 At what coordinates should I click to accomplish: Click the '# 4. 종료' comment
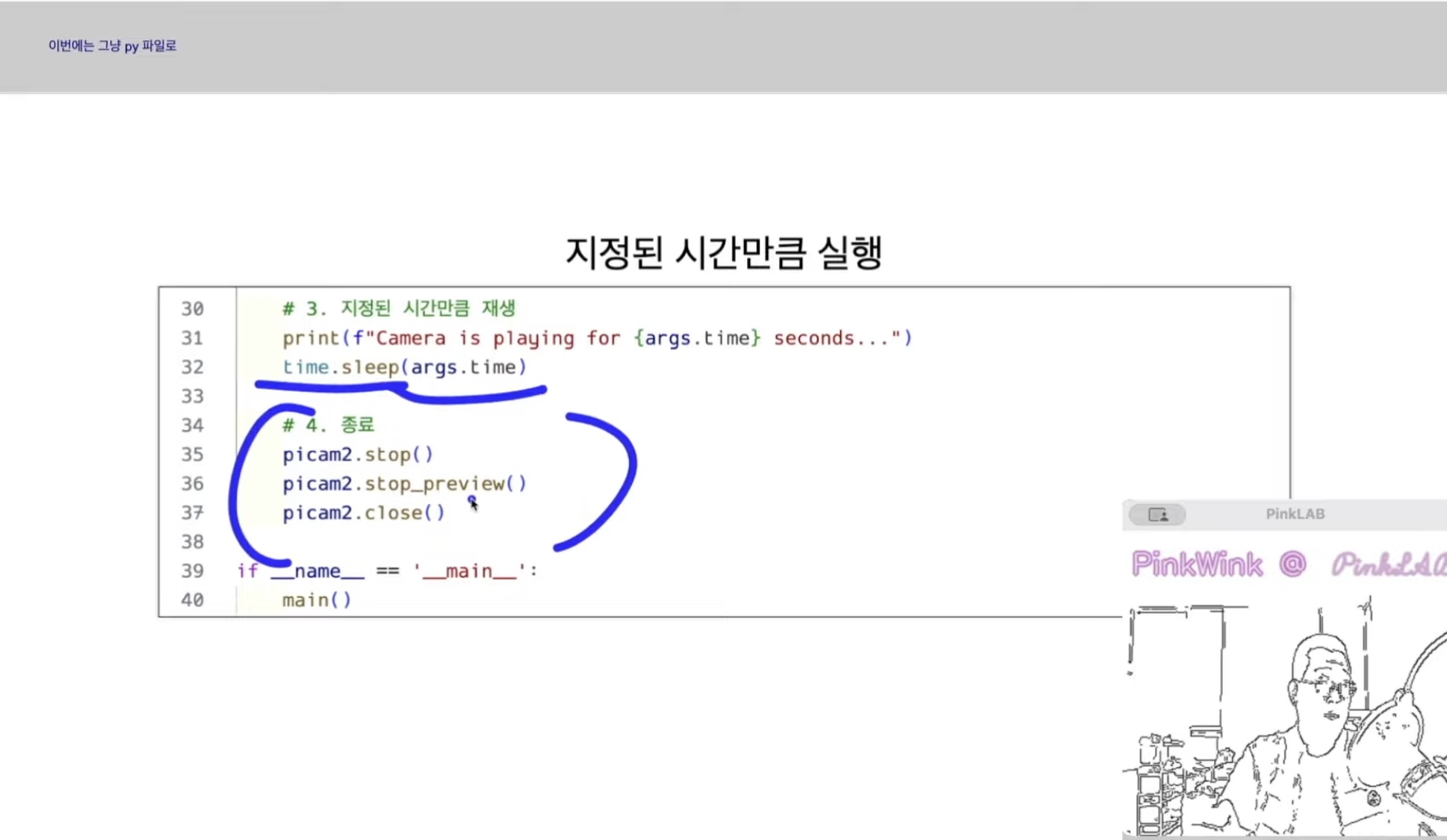tap(328, 425)
